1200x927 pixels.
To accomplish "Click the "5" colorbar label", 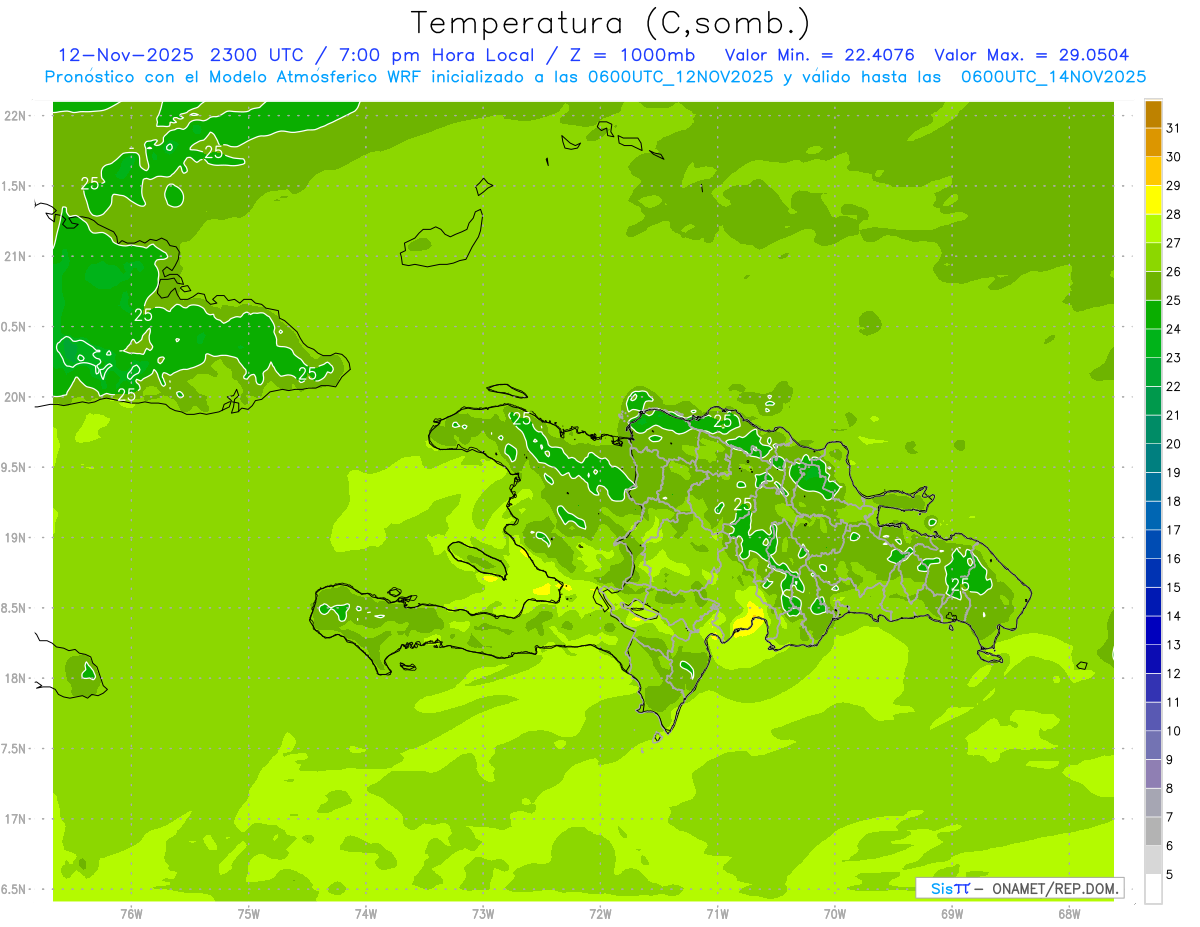I will point(1170,875).
